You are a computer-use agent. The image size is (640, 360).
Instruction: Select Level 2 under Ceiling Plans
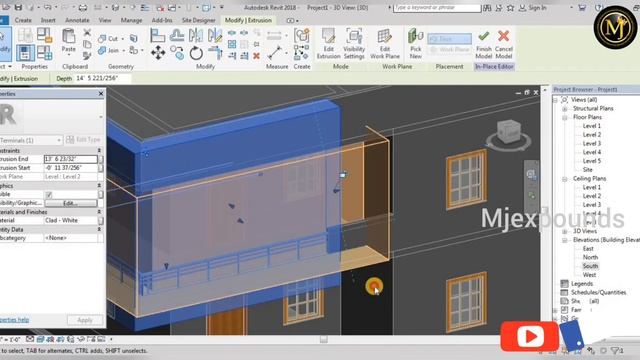coord(591,196)
